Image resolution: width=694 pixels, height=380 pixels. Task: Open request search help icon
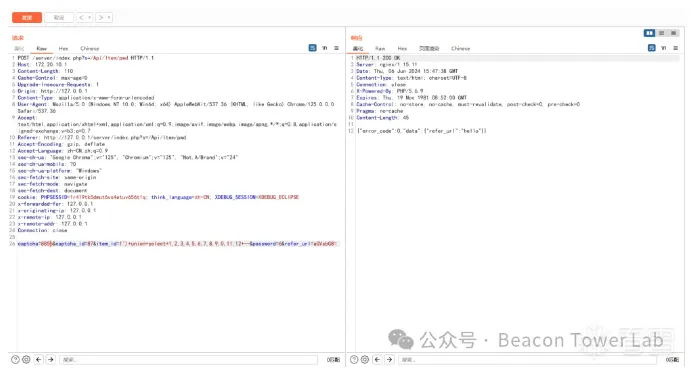point(15,360)
